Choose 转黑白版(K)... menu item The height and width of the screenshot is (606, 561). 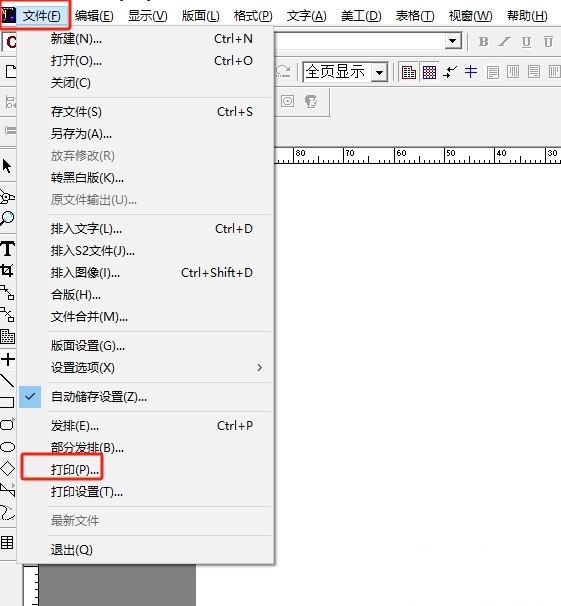(x=147, y=178)
